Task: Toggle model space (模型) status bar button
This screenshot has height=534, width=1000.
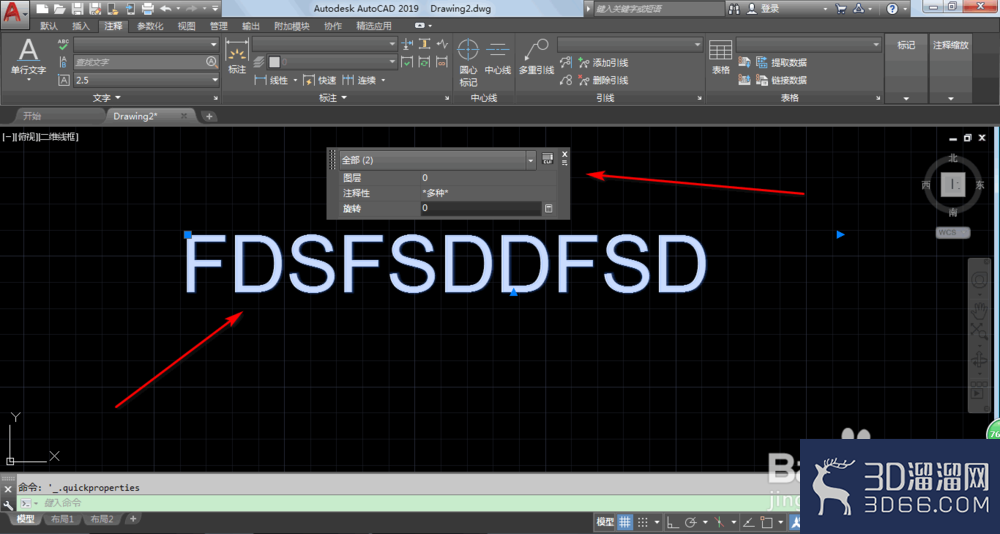Action: pos(605,522)
